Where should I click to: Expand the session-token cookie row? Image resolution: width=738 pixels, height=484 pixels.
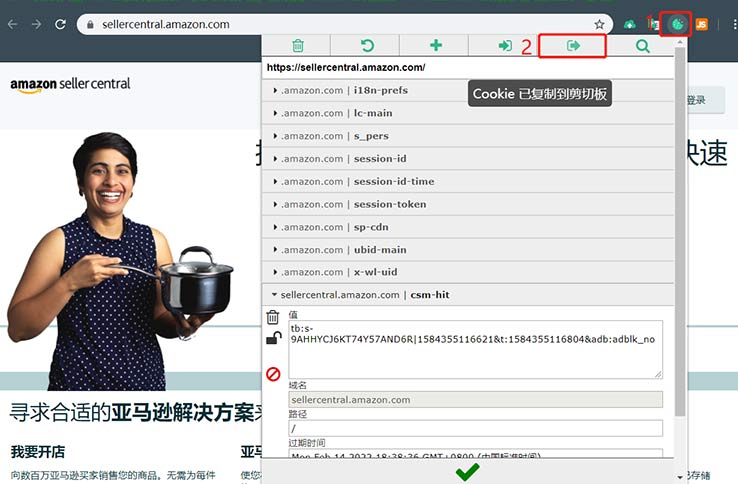click(x=468, y=204)
